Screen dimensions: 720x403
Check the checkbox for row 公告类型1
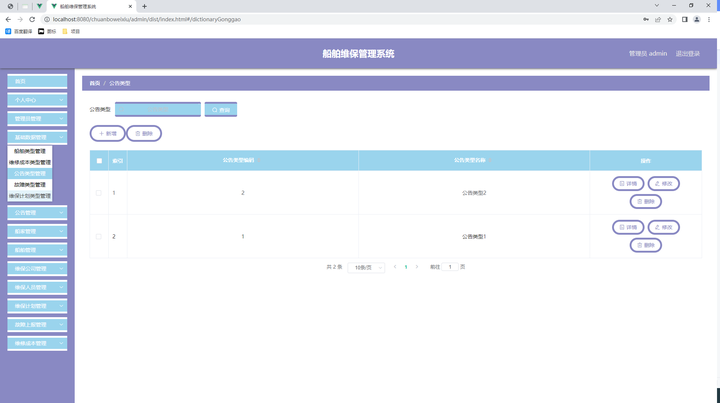pos(99,236)
